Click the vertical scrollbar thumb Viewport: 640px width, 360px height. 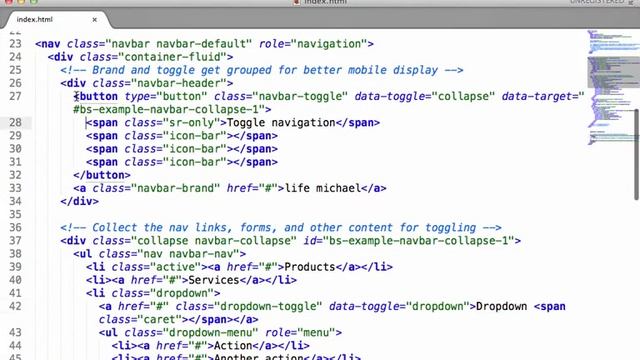(637, 154)
